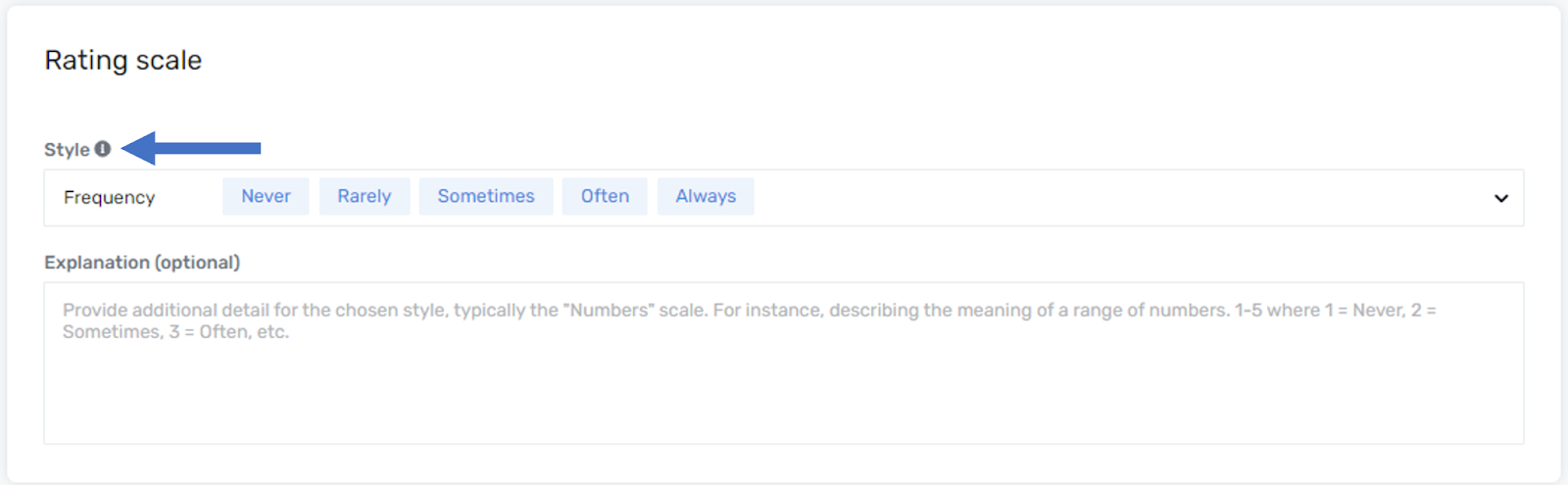Select the Always rating chip
The width and height of the screenshot is (1568, 485).
(706, 196)
